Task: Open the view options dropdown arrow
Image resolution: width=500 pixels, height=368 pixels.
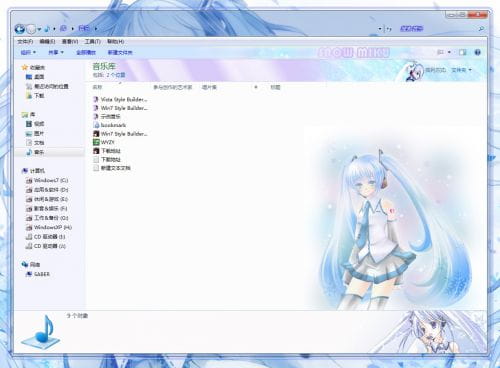Action: click(449, 52)
